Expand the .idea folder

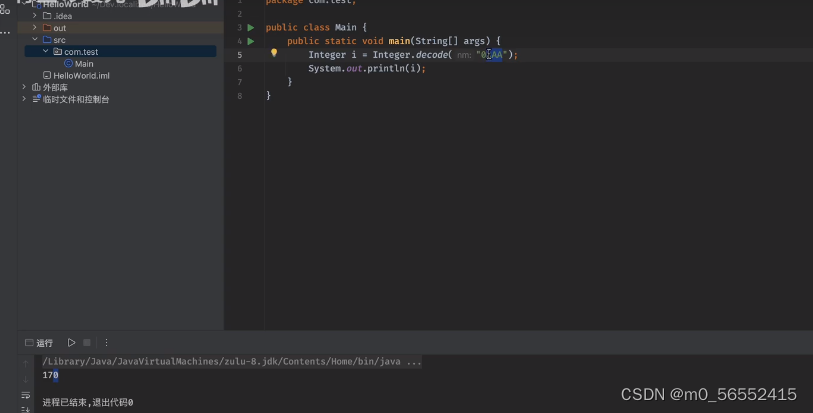[x=35, y=16]
